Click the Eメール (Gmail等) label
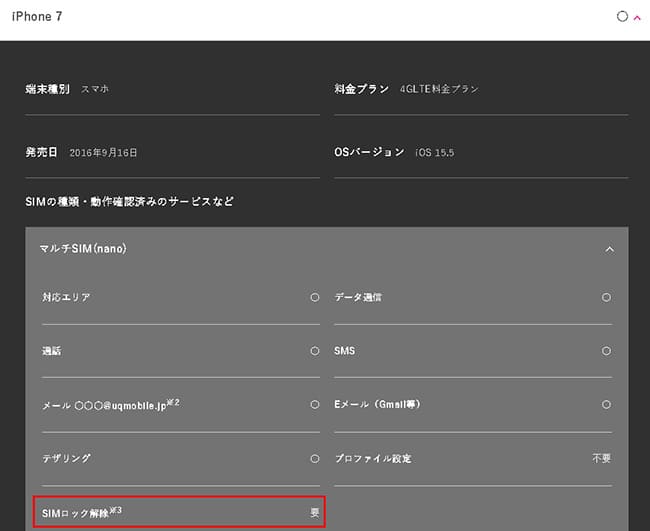Screen dimensions: 650x531 [378, 405]
